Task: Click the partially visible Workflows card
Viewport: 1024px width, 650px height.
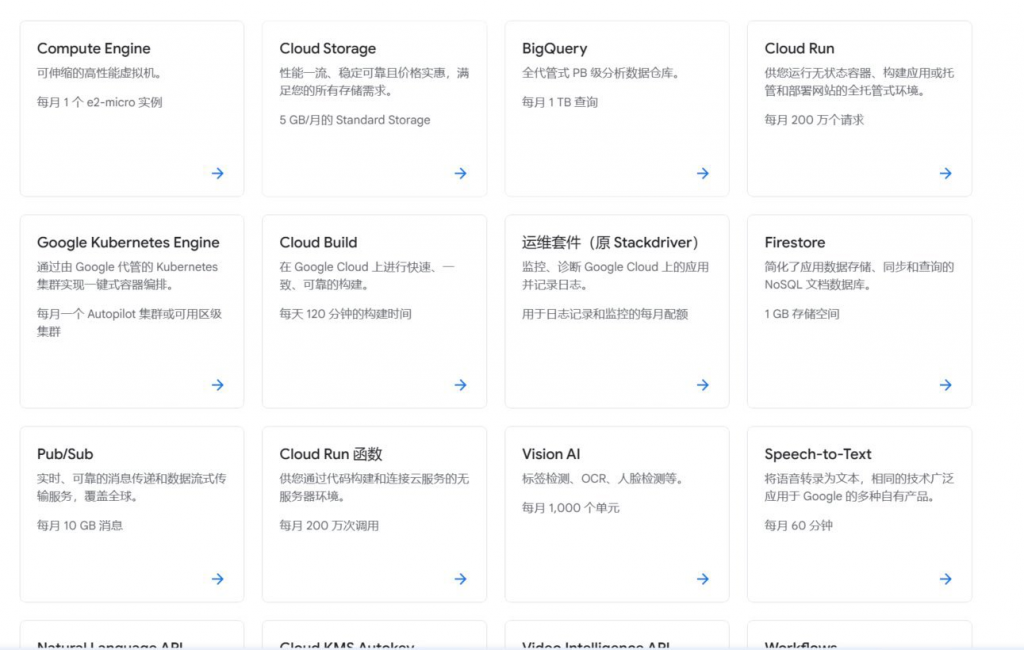Action: (x=859, y=638)
